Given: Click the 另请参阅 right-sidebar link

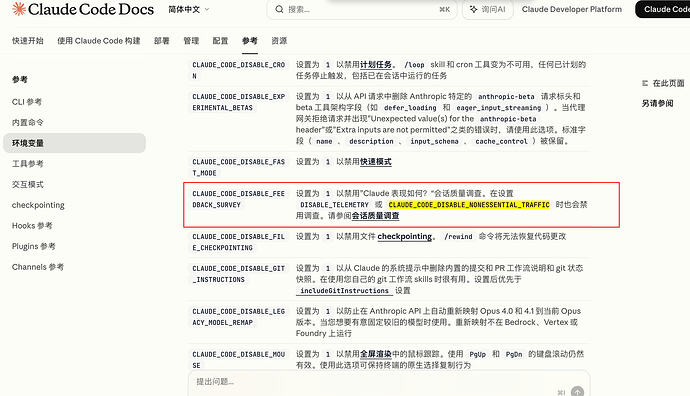Looking at the screenshot, I should point(657,103).
